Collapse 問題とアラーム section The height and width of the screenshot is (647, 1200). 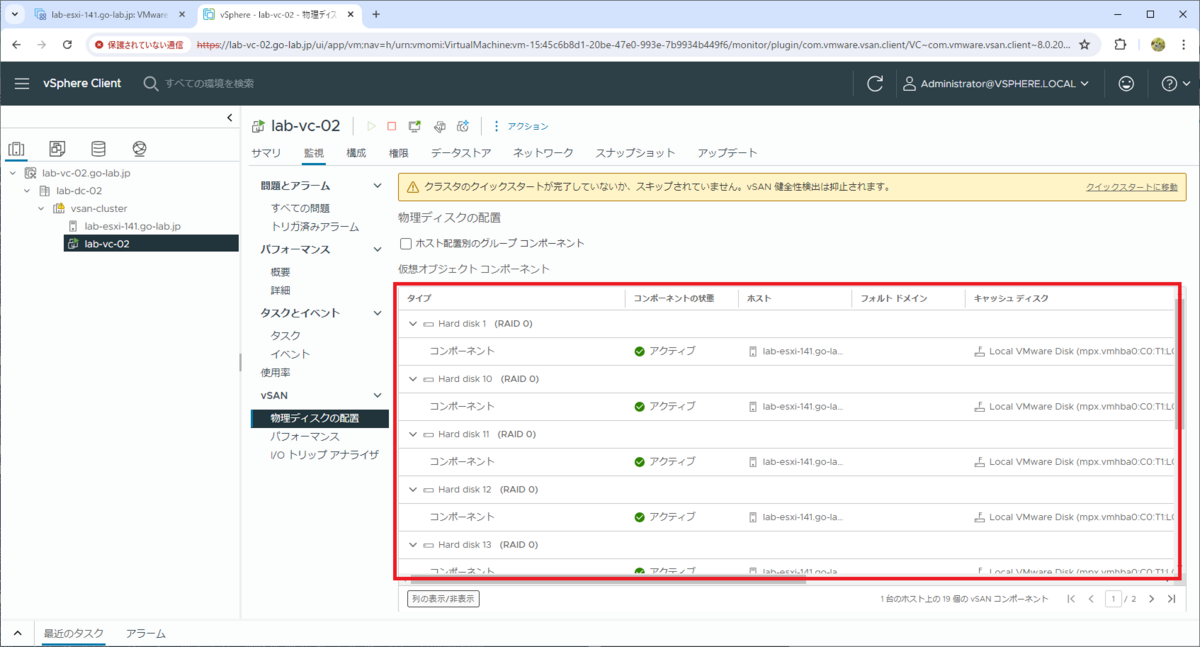377,186
